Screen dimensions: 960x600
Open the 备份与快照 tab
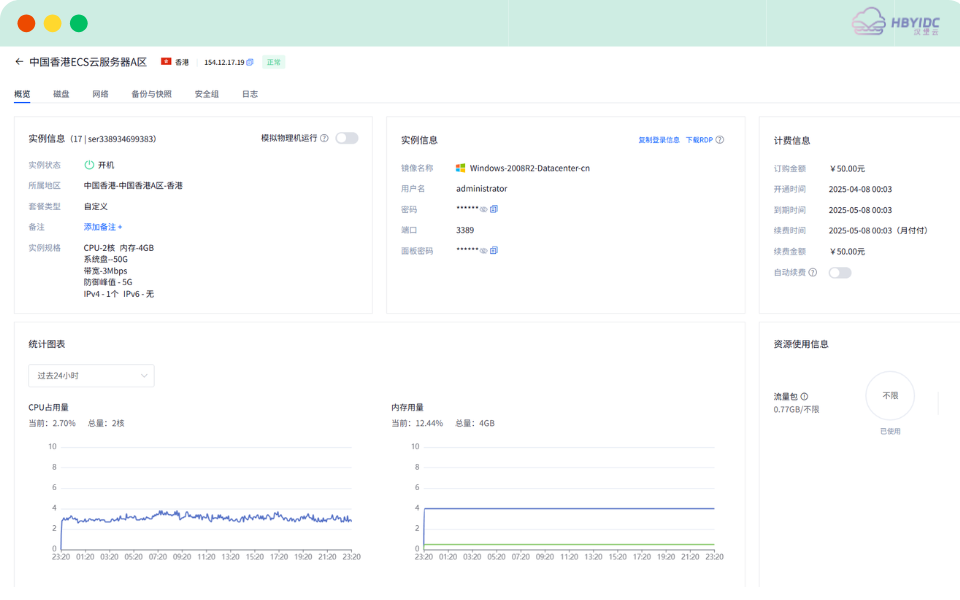pyautogui.click(x=151, y=94)
